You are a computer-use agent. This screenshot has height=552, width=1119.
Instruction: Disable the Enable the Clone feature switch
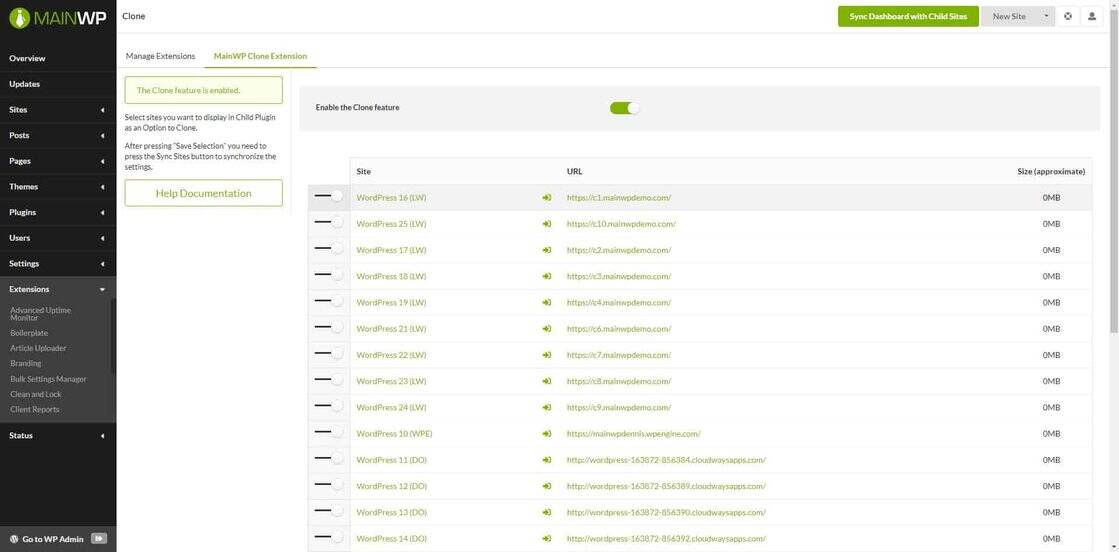(x=624, y=108)
